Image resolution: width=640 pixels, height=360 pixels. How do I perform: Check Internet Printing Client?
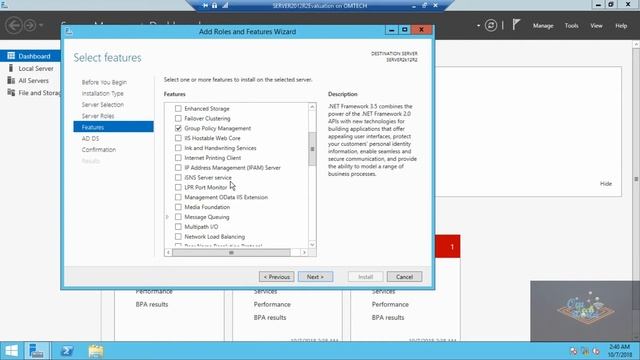click(178, 158)
